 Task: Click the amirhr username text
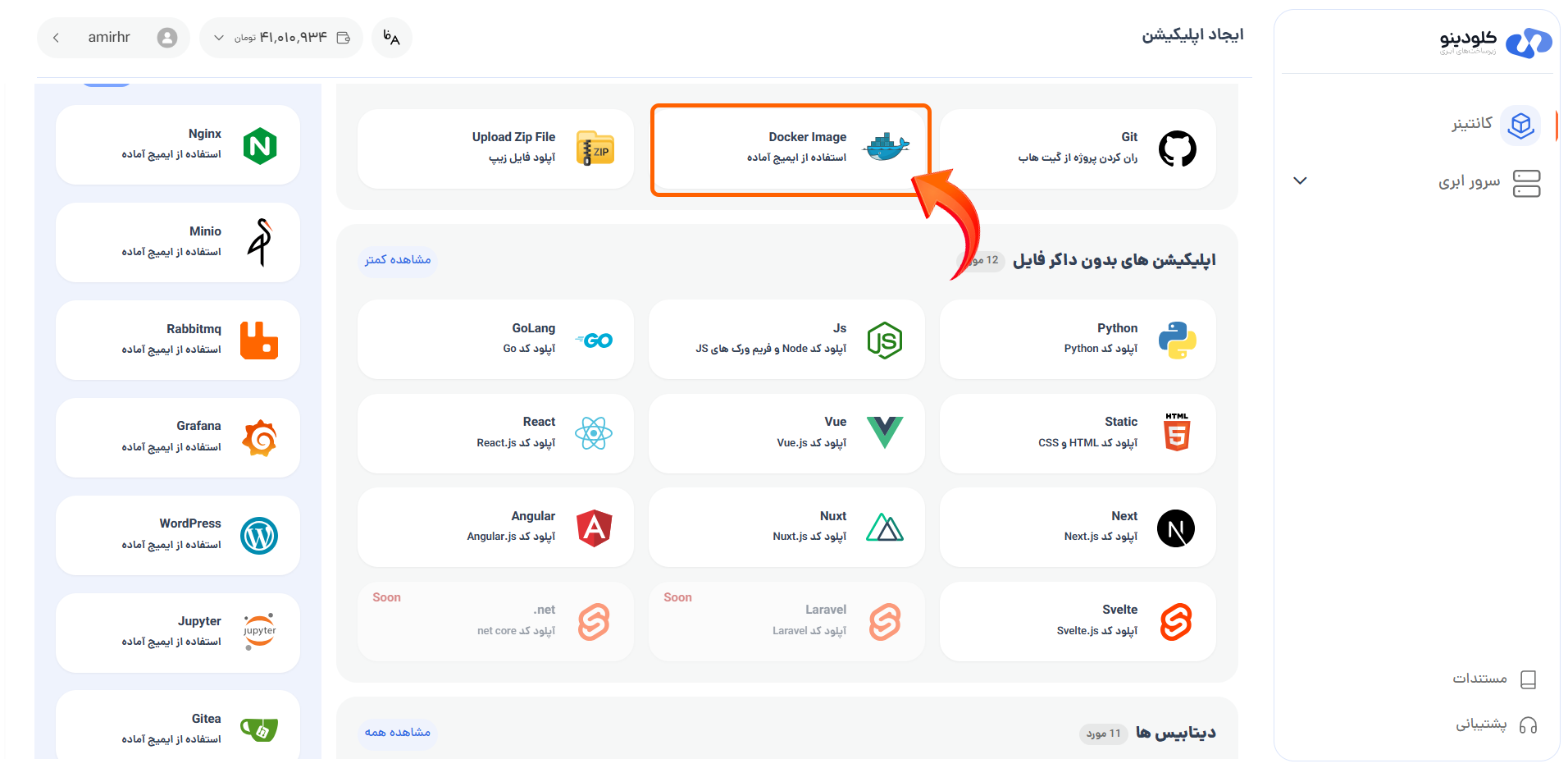[x=109, y=37]
